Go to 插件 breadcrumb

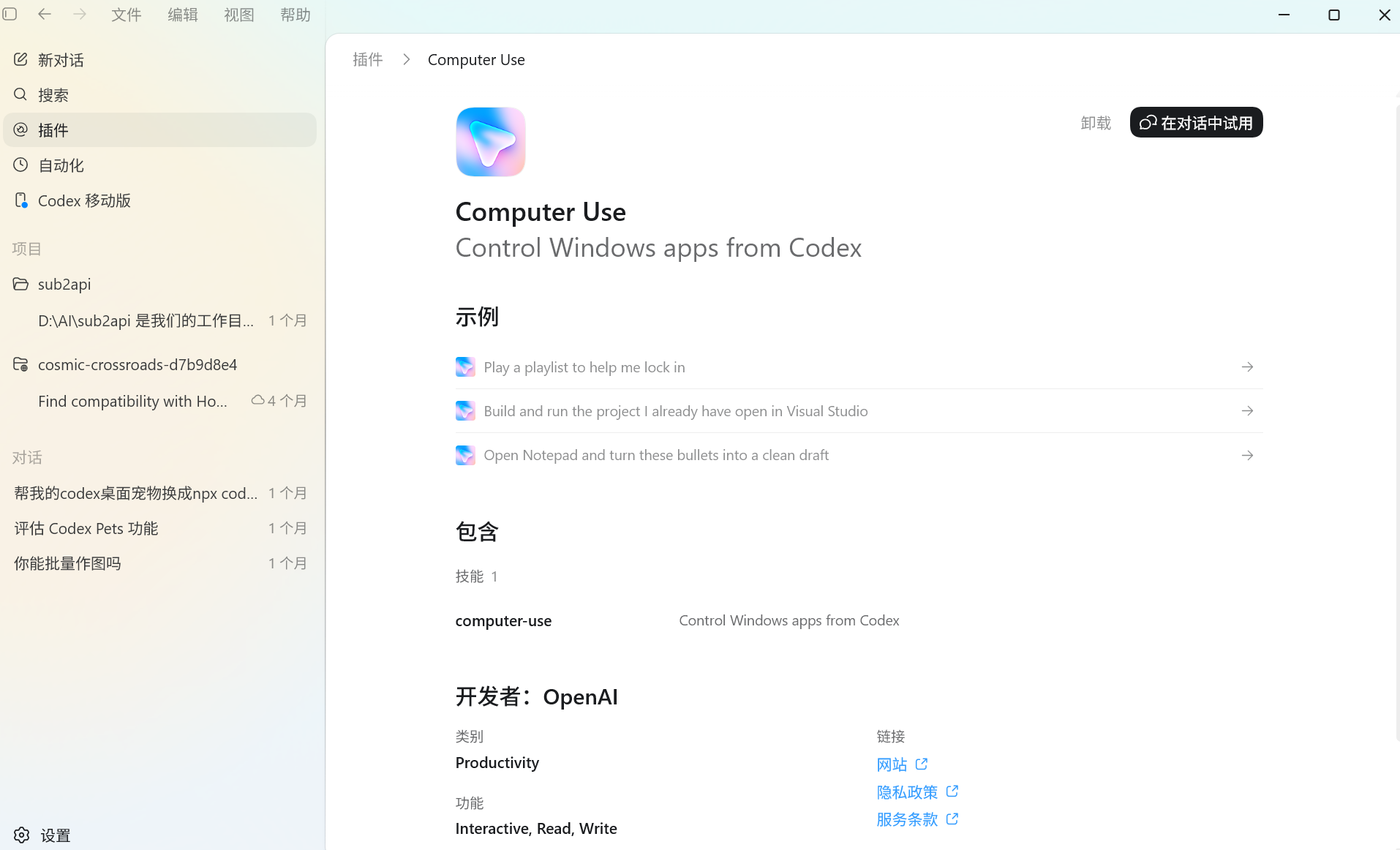[x=367, y=59]
